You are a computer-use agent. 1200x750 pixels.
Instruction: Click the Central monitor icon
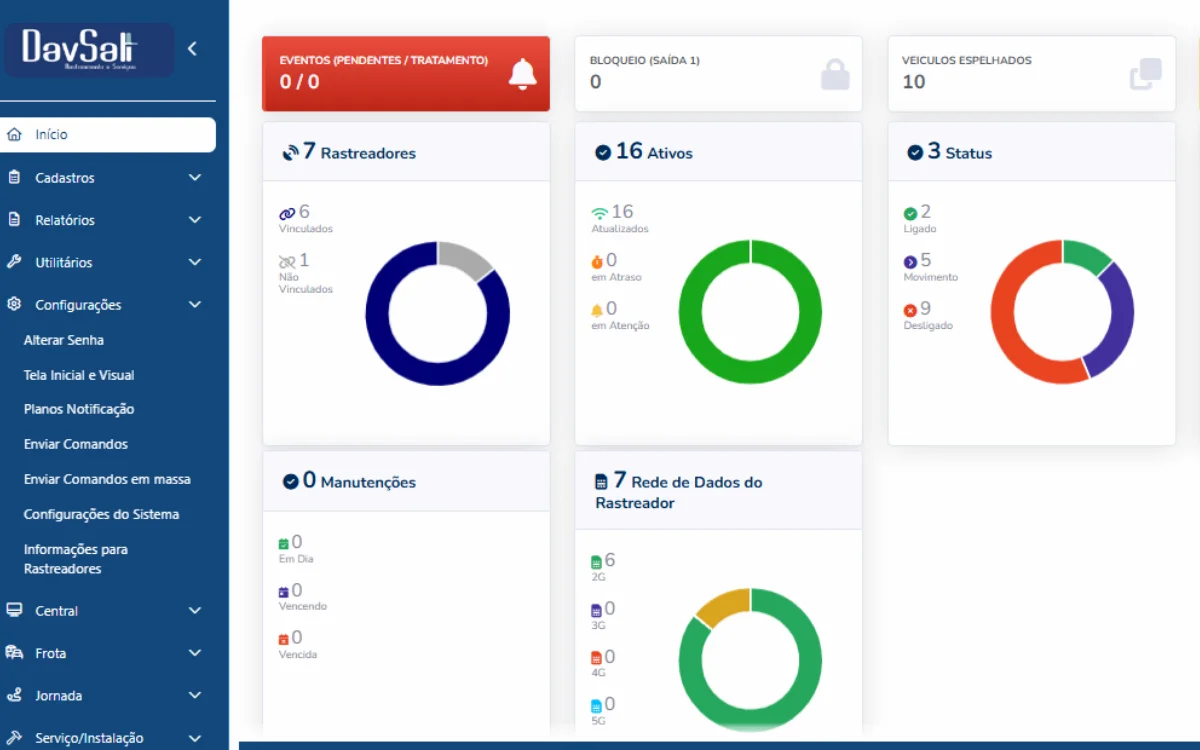pyautogui.click(x=14, y=610)
